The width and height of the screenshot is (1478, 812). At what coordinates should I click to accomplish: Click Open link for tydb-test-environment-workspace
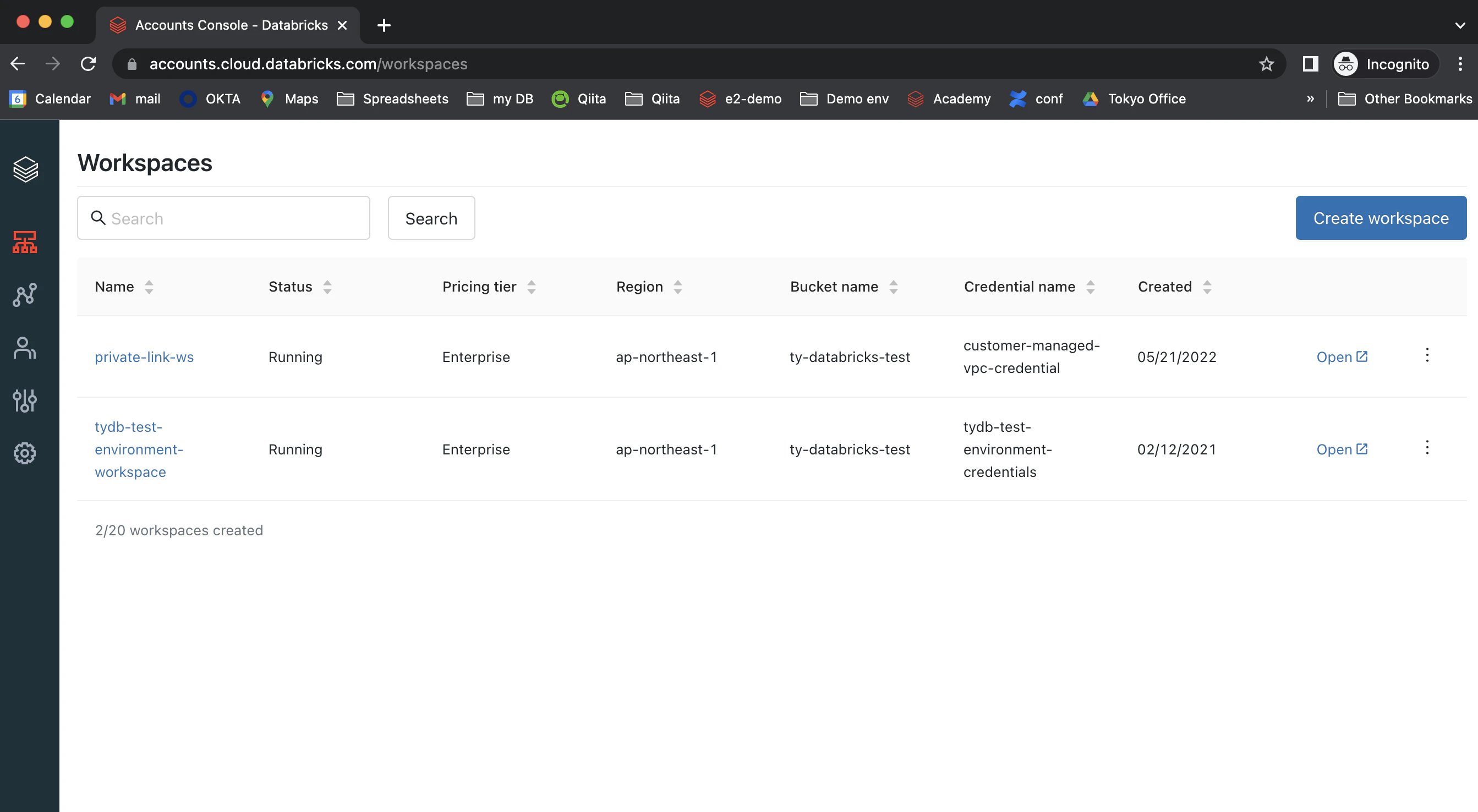(1342, 449)
